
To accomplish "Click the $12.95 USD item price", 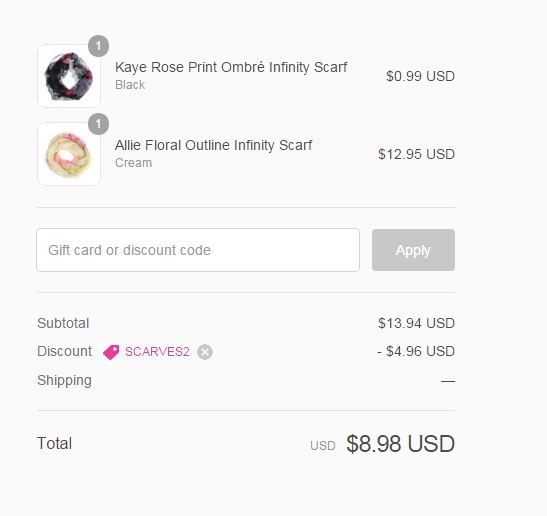I will coord(416,154).
